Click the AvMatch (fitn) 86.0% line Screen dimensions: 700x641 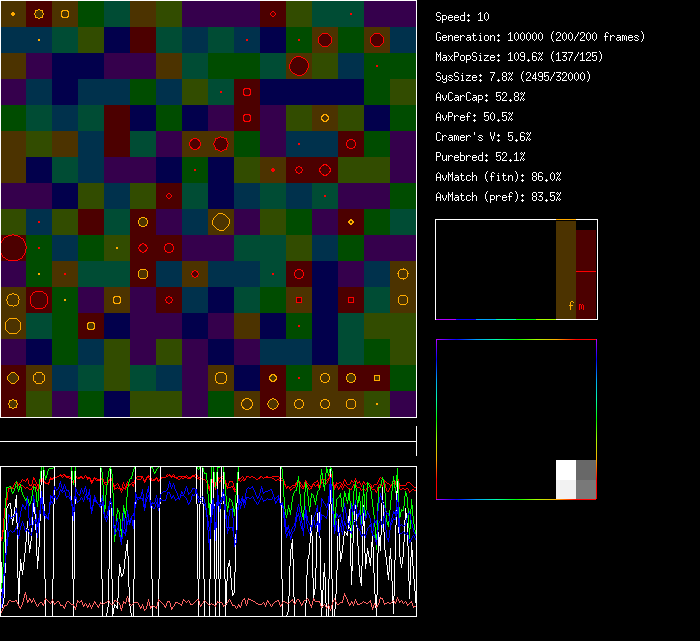click(498, 177)
